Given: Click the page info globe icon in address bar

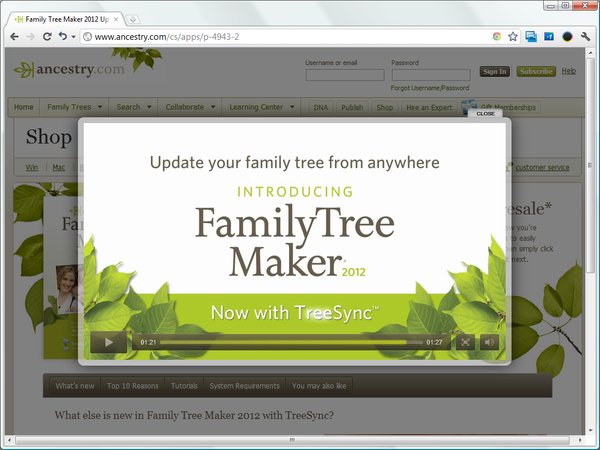Looking at the screenshot, I should pos(88,37).
